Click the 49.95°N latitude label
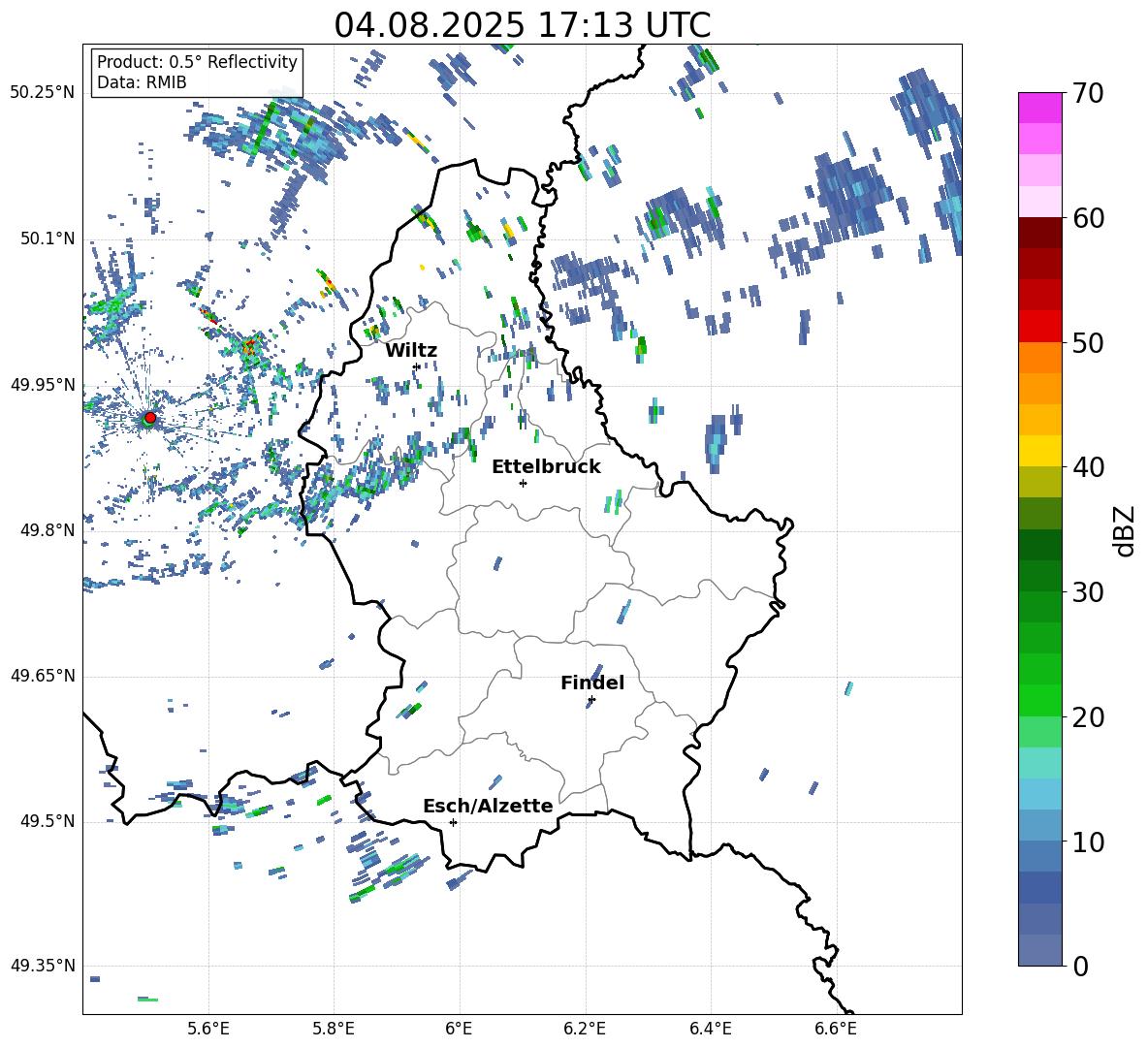1148x1048 pixels. click(x=43, y=385)
